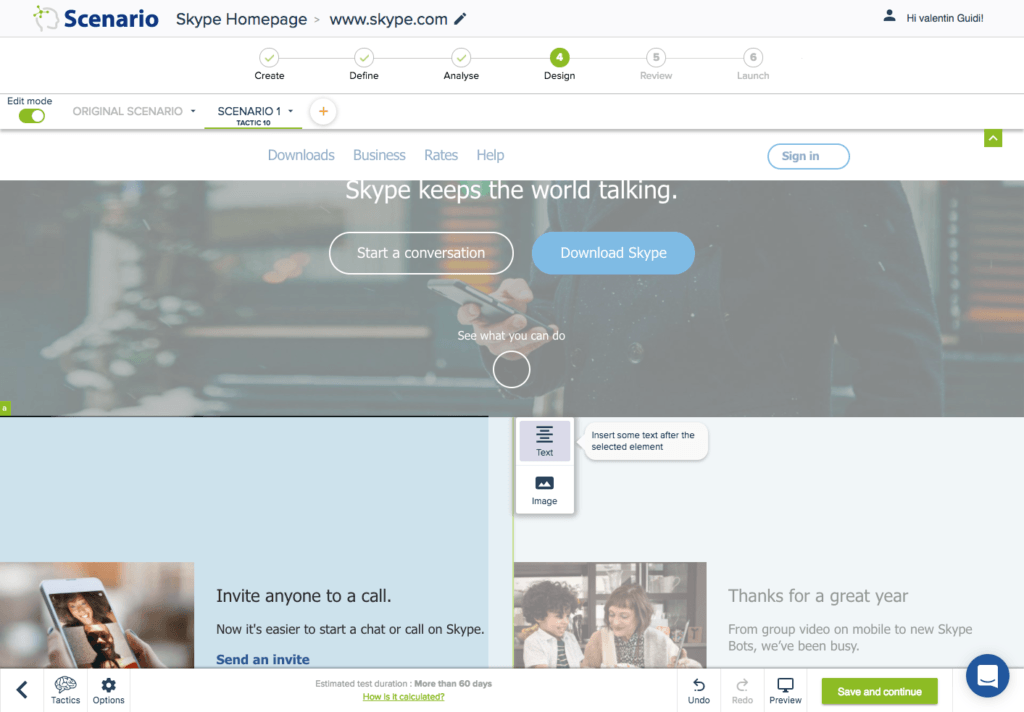
Task: Go to the Define step checkmark
Action: (x=364, y=57)
